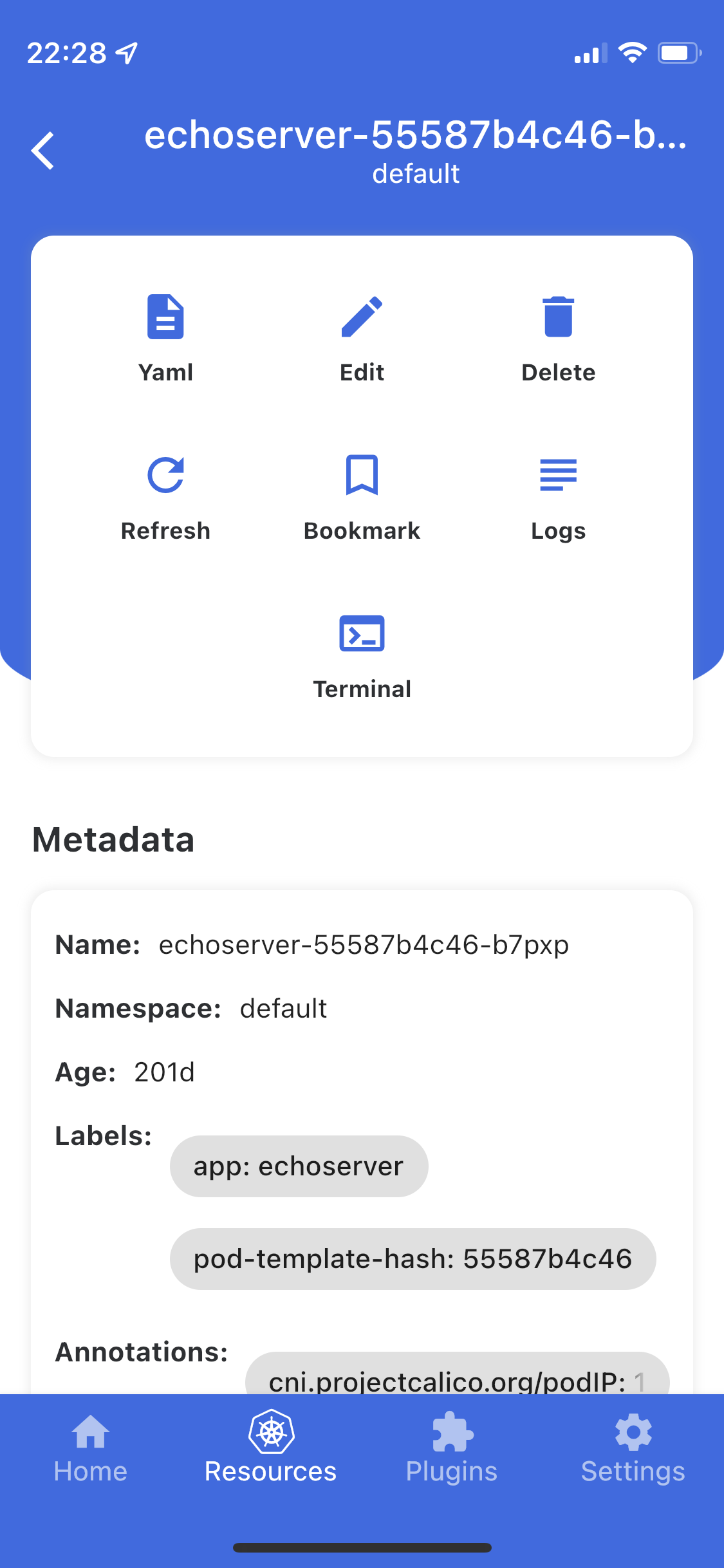
Task: Tap the pod name echoserver-55587b4c46-b7pxp
Action: pyautogui.click(x=364, y=944)
